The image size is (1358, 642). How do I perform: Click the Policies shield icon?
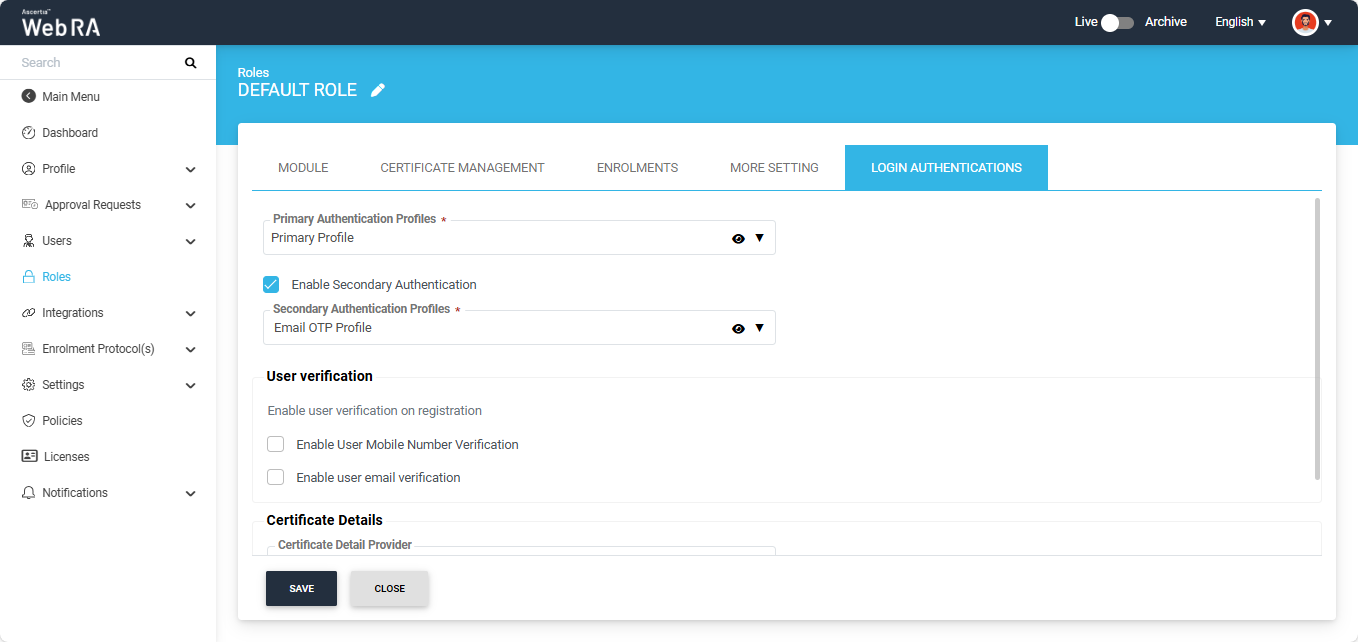(28, 421)
